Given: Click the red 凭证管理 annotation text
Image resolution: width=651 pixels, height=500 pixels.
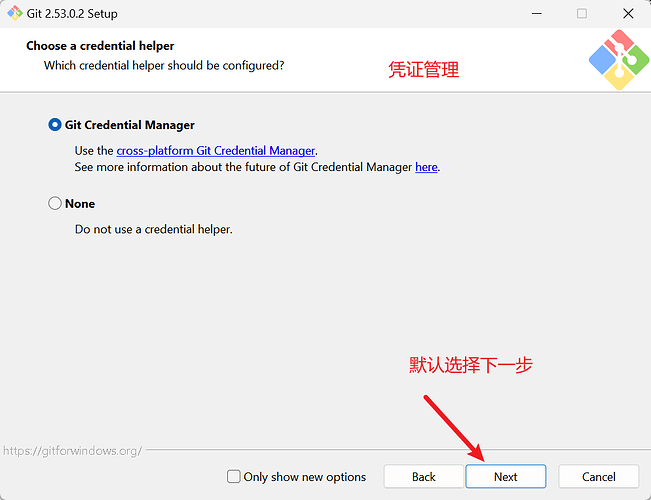Looking at the screenshot, I should point(423,71).
